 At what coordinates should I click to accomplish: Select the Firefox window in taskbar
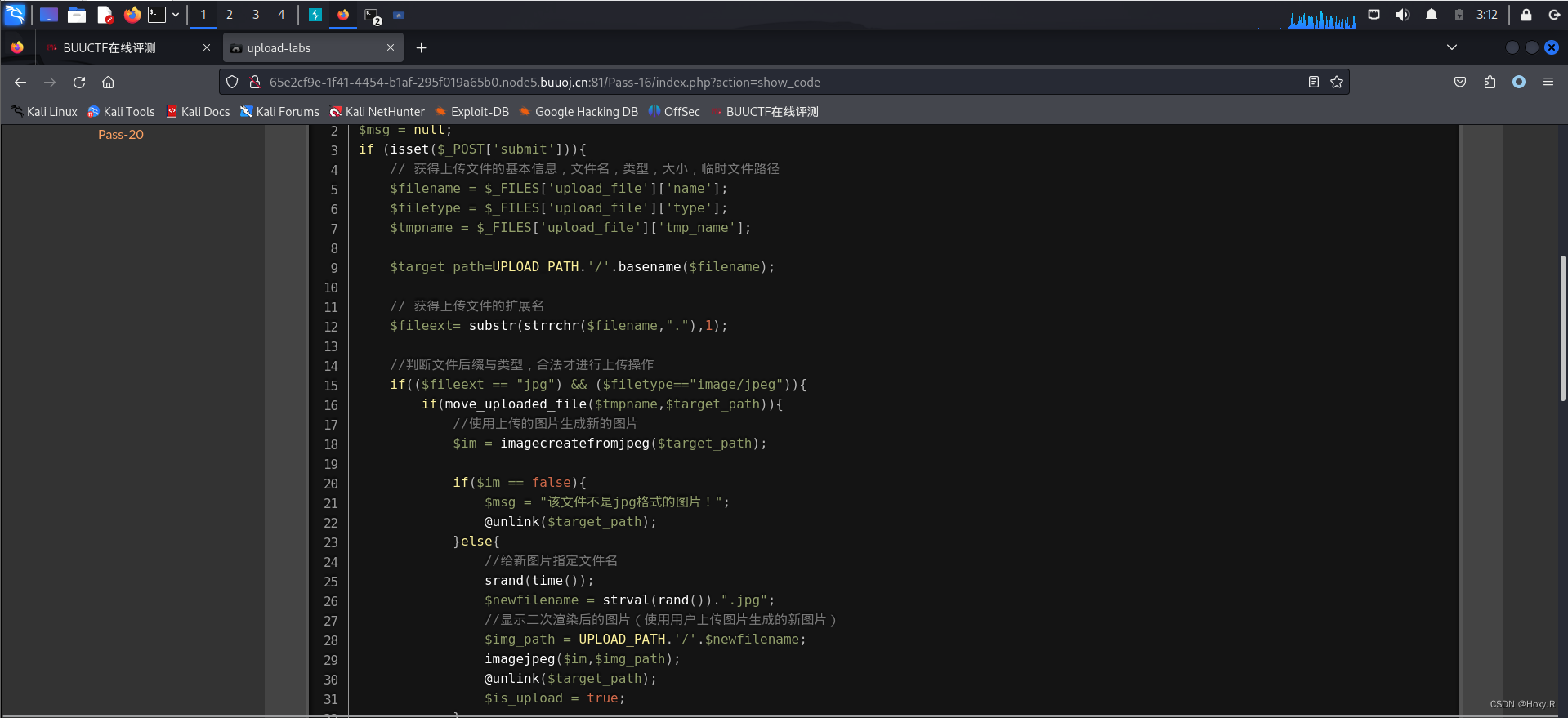click(343, 15)
